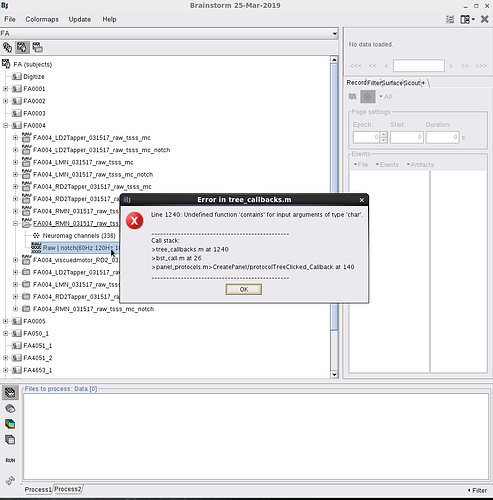Expand FA004_LD2Tapper_031517_raw_tsss_mc folder
Image resolution: width=493 pixels, height=500 pixels.
tap(15, 138)
